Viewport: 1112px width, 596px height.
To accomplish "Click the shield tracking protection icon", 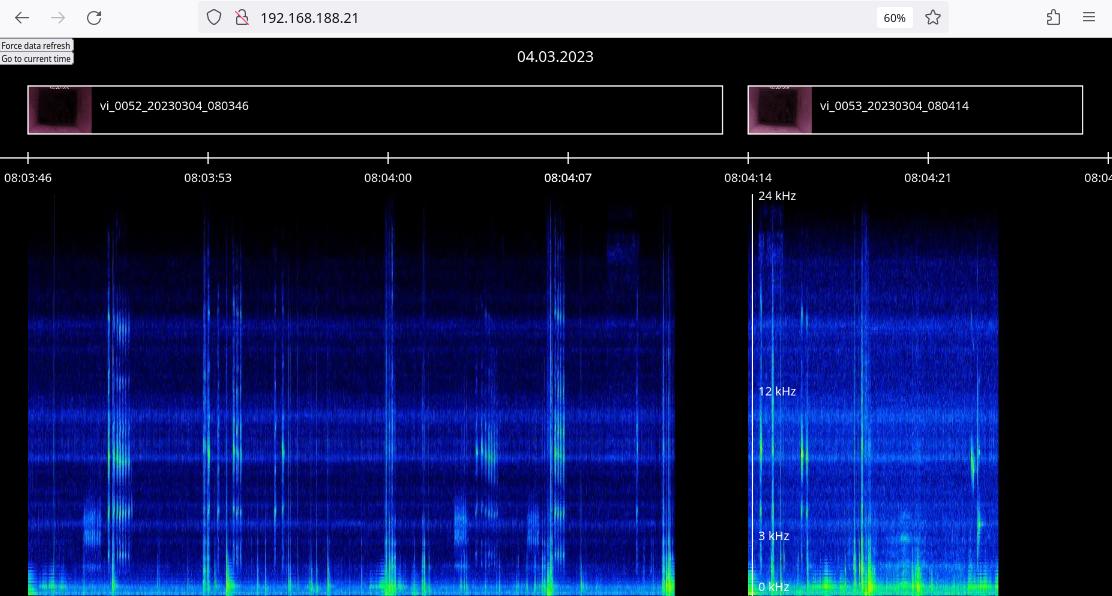I will [x=214, y=17].
